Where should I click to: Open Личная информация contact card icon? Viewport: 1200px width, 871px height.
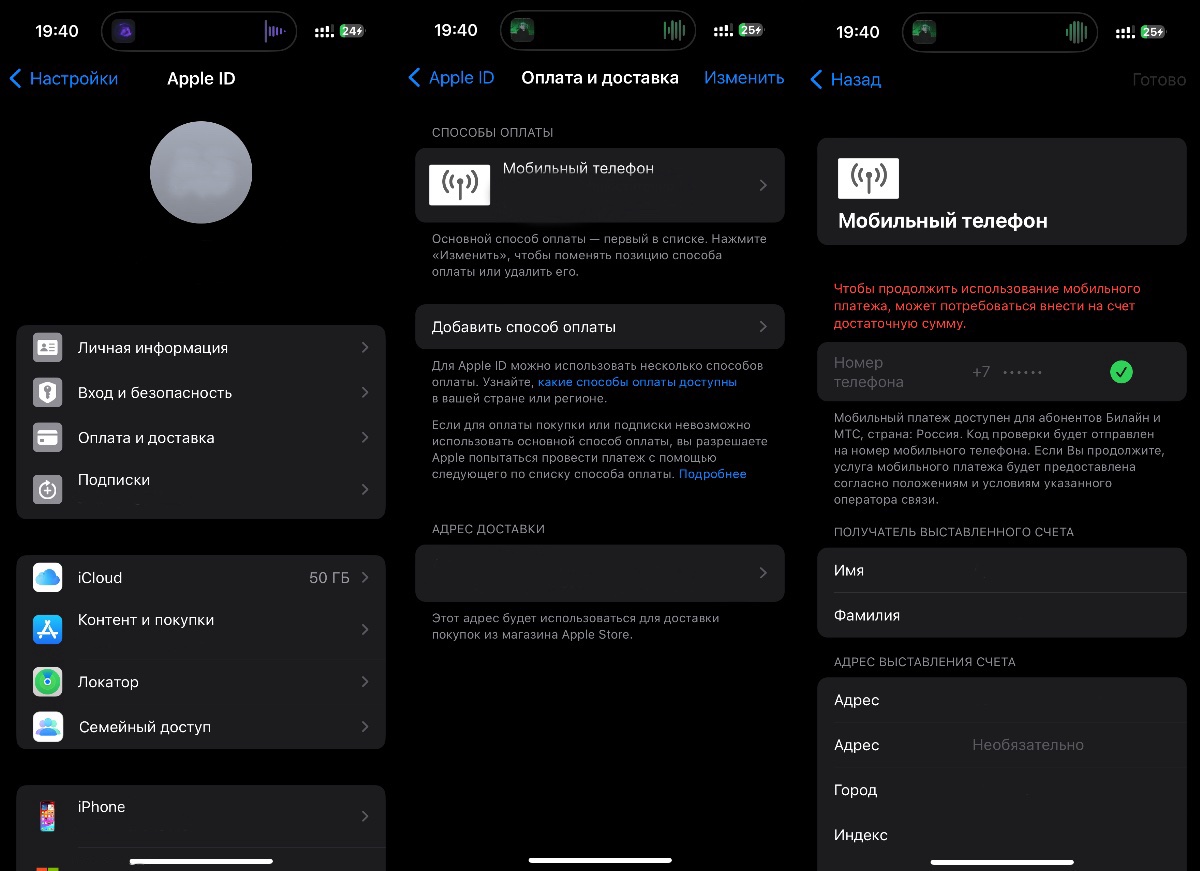(x=48, y=348)
